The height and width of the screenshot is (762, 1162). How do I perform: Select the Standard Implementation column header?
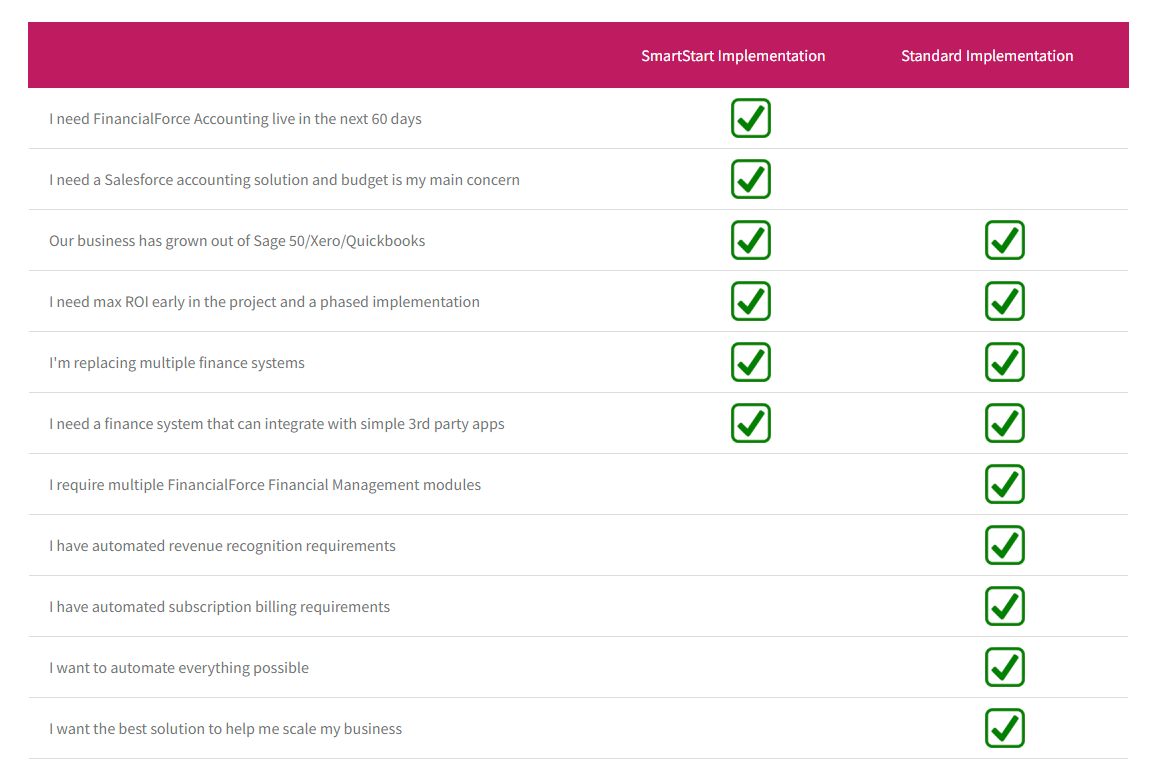[986, 56]
